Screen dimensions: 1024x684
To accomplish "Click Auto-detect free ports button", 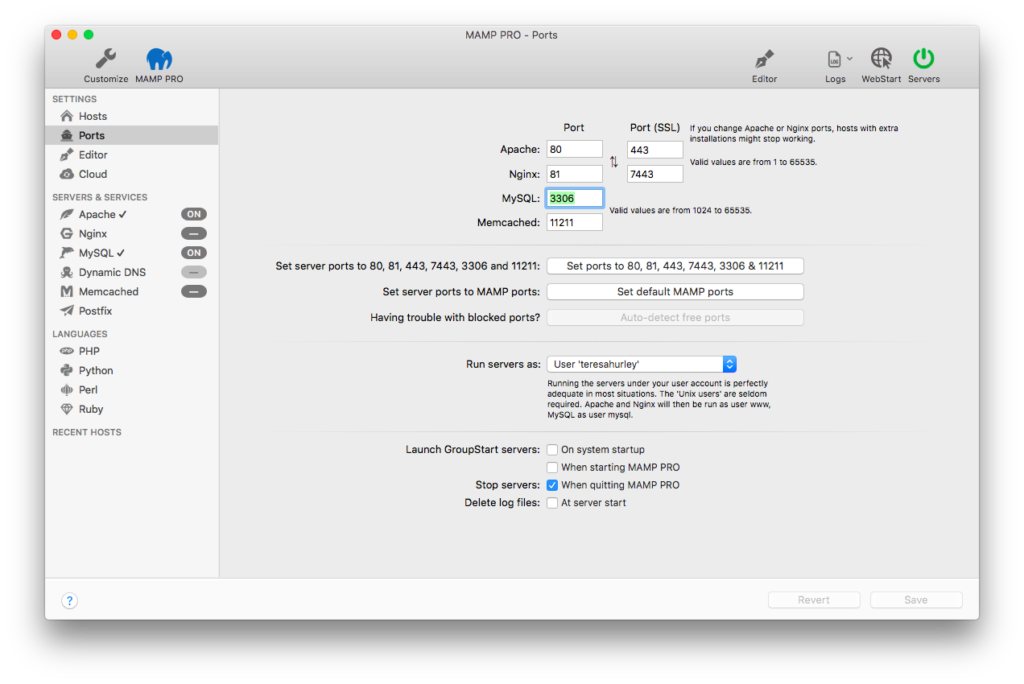I will click(x=675, y=318).
